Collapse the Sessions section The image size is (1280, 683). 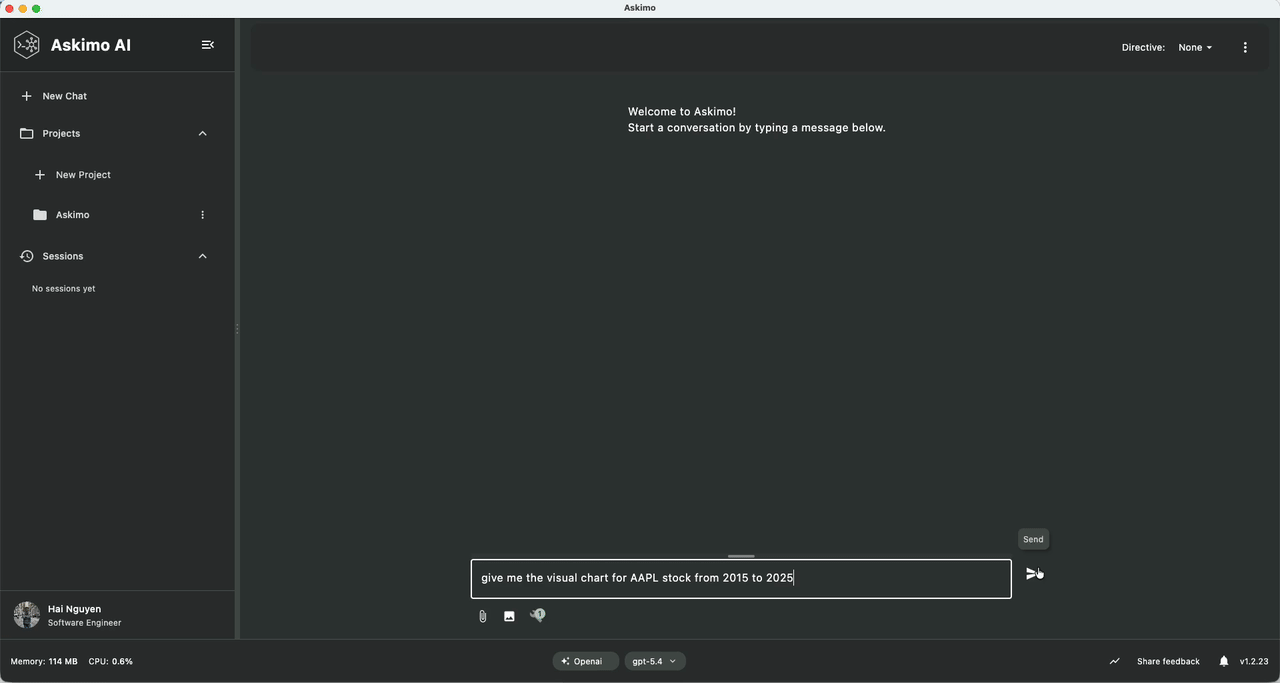[202, 256]
